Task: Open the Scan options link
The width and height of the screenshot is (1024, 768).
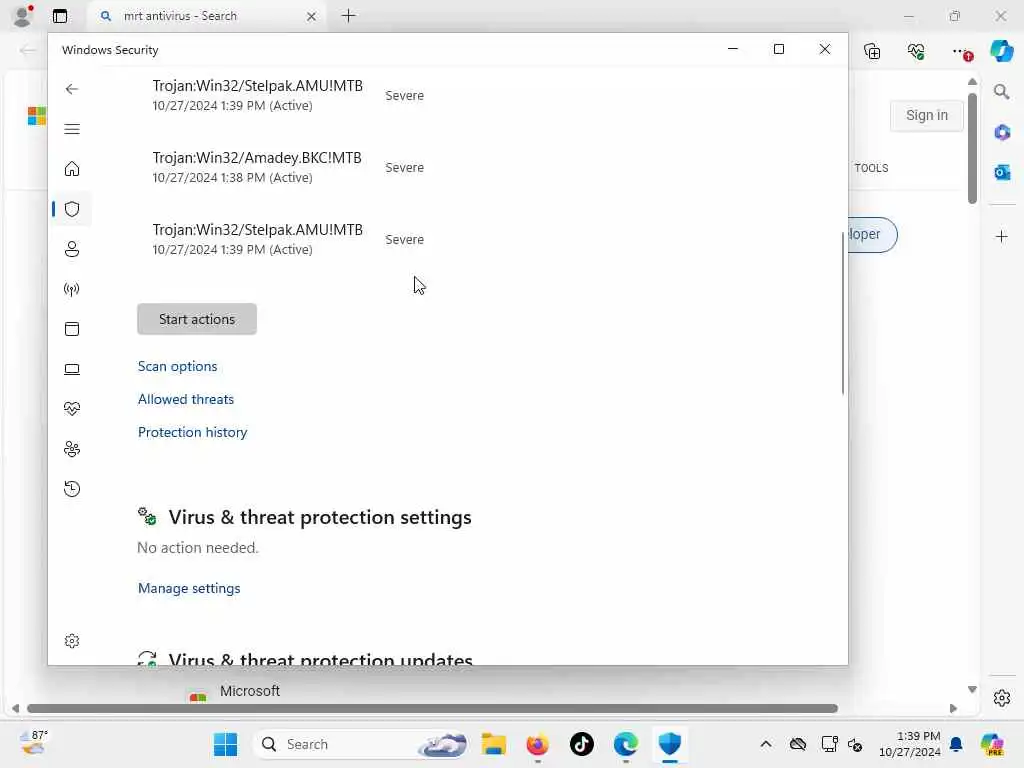Action: tap(178, 366)
